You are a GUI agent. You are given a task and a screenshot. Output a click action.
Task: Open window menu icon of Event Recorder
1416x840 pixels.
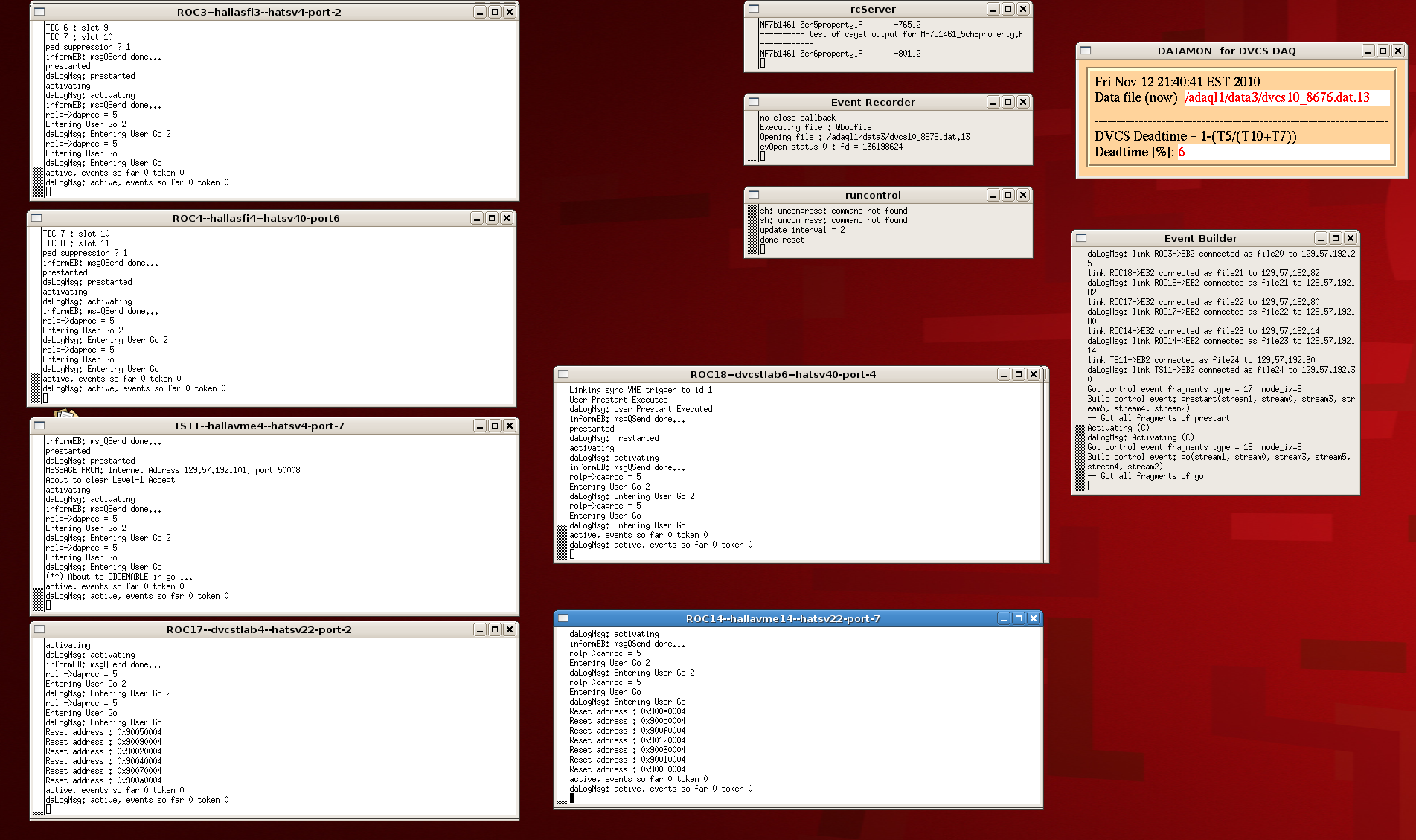(754, 102)
